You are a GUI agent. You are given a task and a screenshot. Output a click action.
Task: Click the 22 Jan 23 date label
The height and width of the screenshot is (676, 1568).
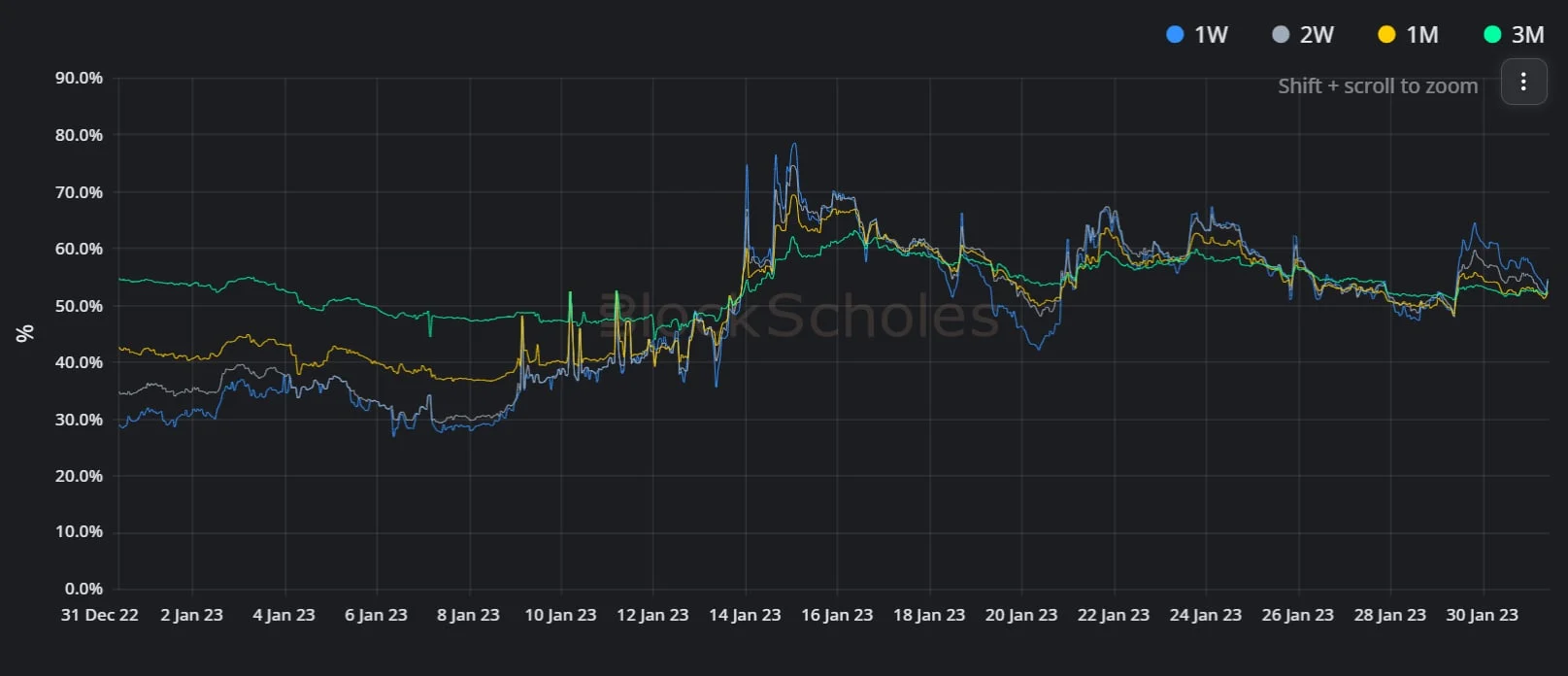(x=1114, y=615)
